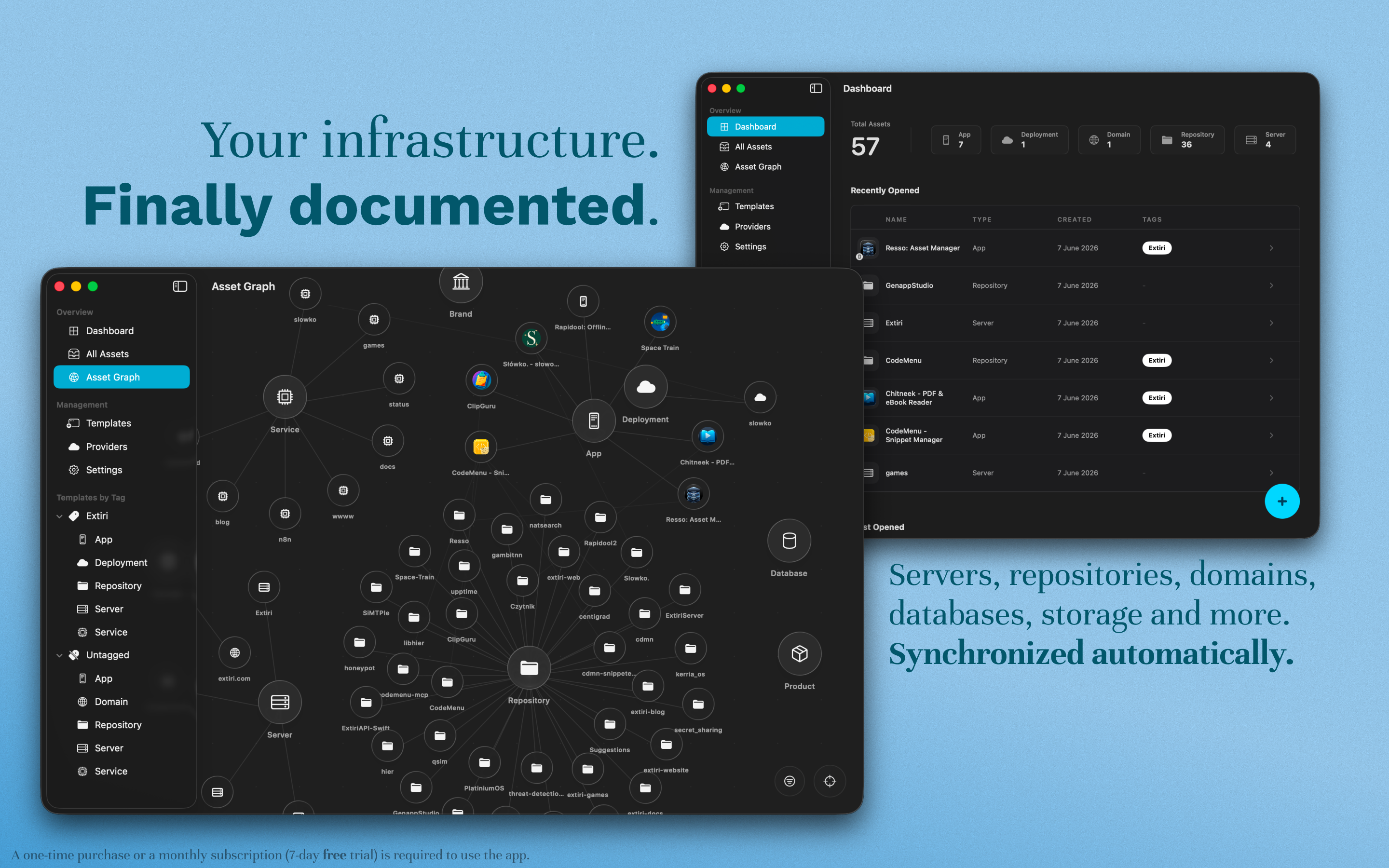Click the Brand node icon in graph
The image size is (1389, 868).
click(461, 283)
